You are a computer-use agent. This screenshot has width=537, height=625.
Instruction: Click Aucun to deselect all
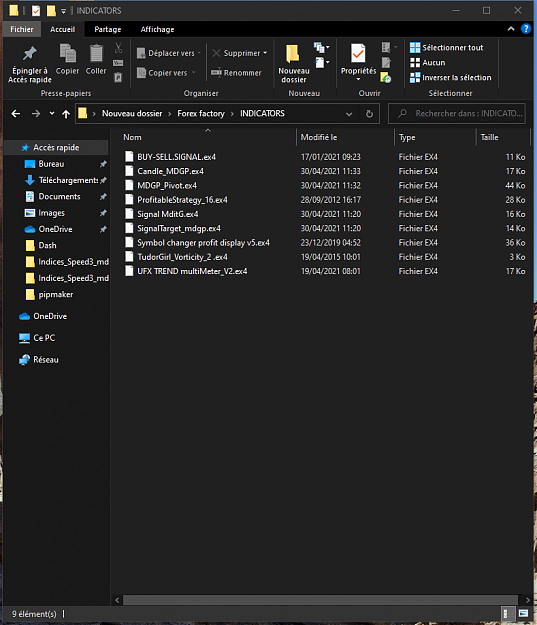(428, 63)
